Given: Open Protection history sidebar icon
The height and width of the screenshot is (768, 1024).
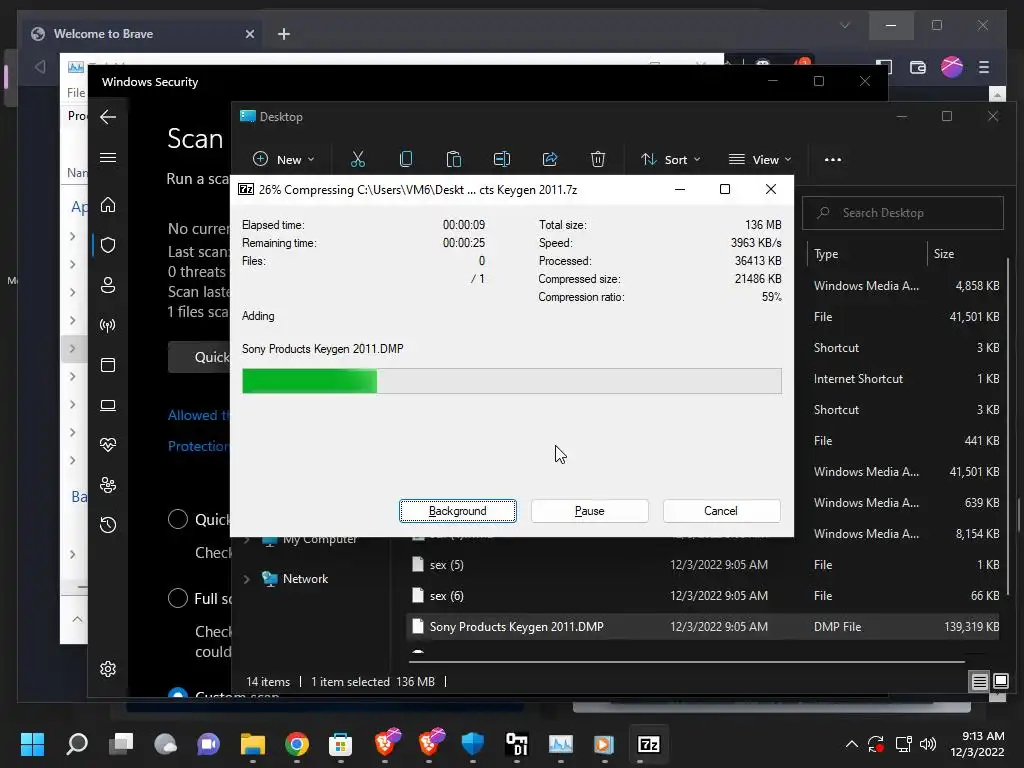Looking at the screenshot, I should tap(108, 525).
